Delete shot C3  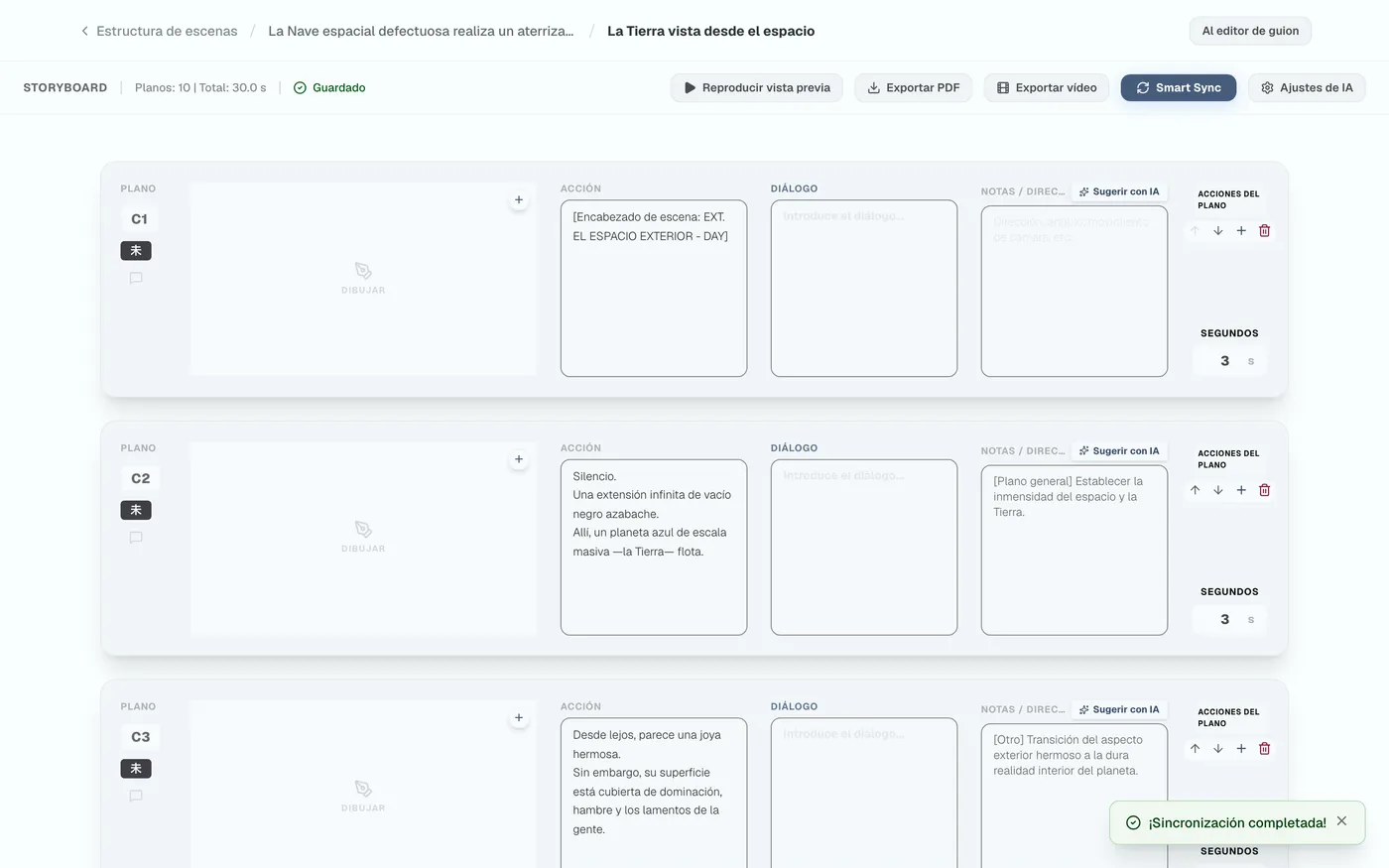tap(1264, 748)
